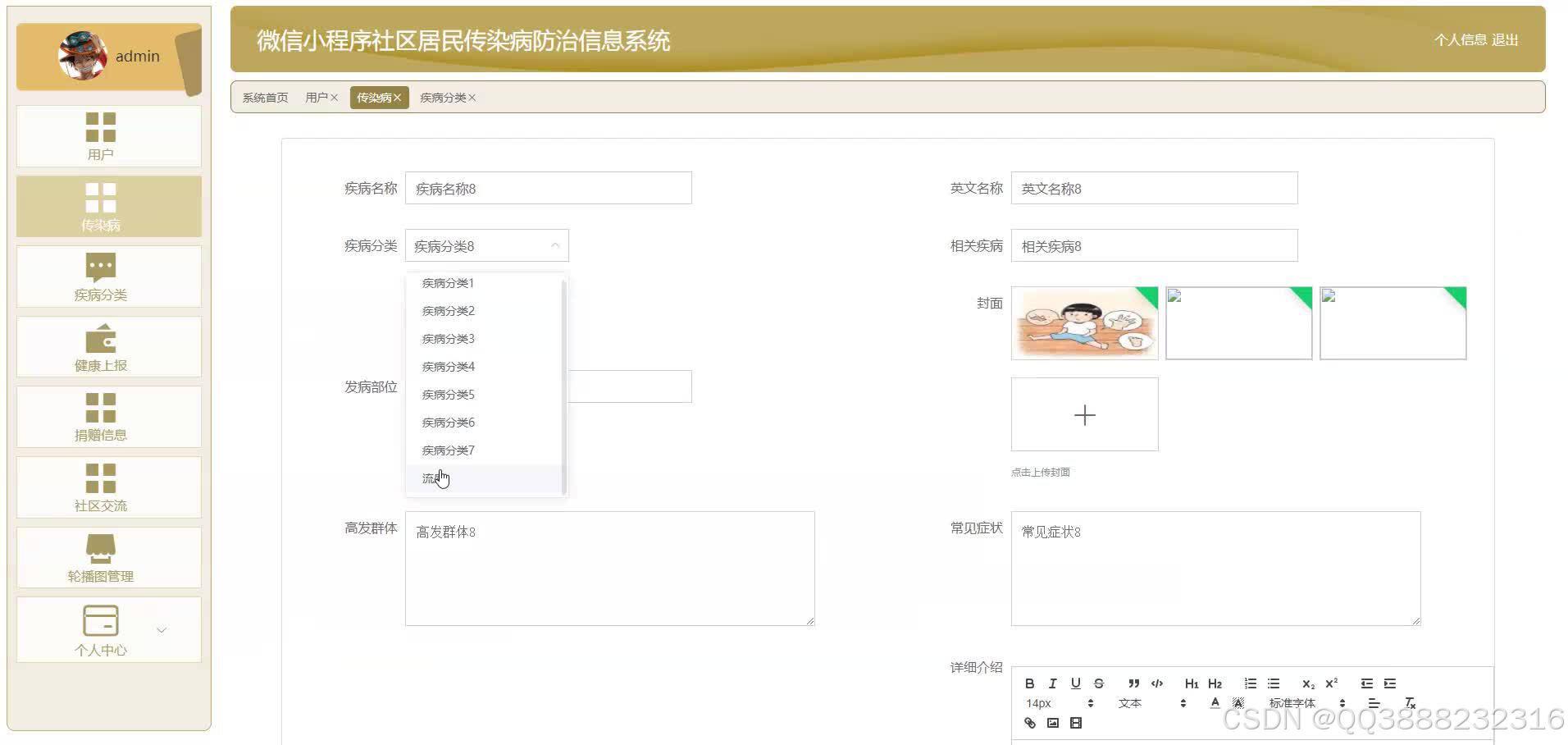Click the second broken cover thumbnail

1238,323
